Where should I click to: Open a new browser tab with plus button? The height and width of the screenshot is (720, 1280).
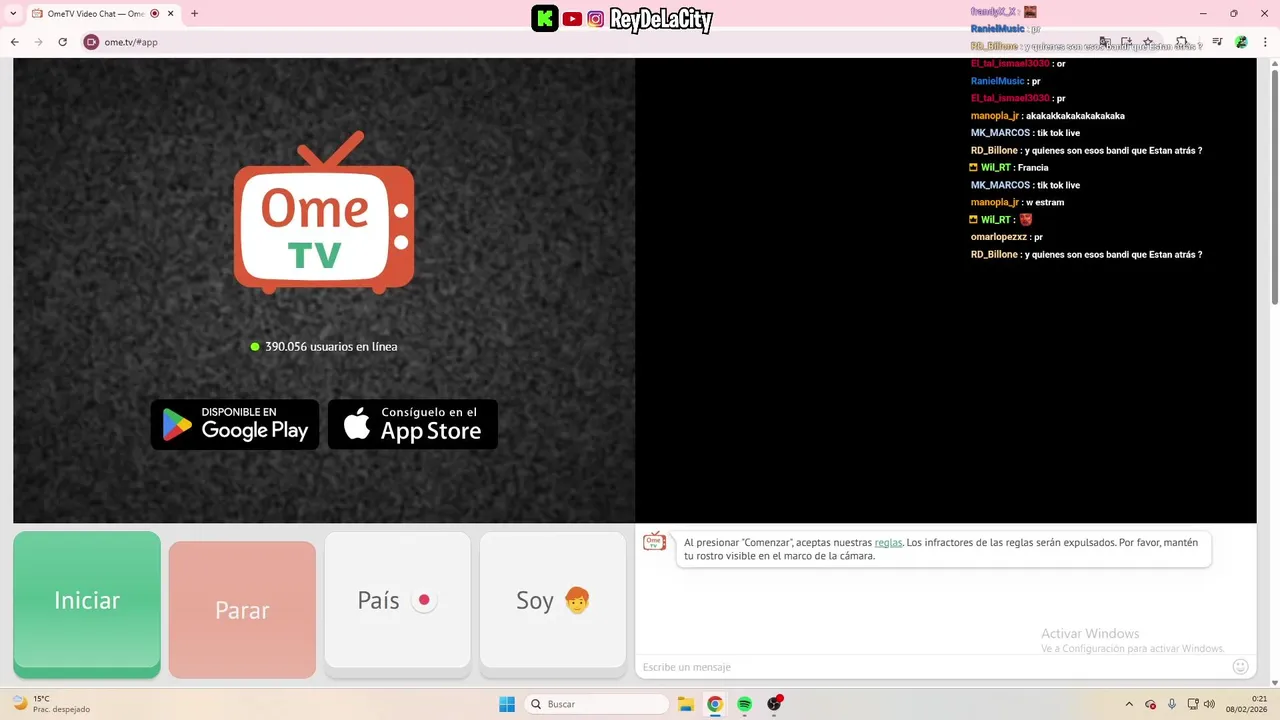click(x=194, y=14)
